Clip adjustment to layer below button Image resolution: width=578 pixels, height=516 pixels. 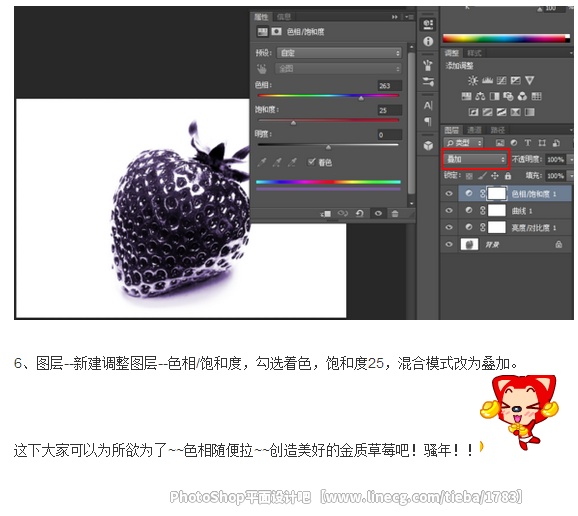(326, 213)
